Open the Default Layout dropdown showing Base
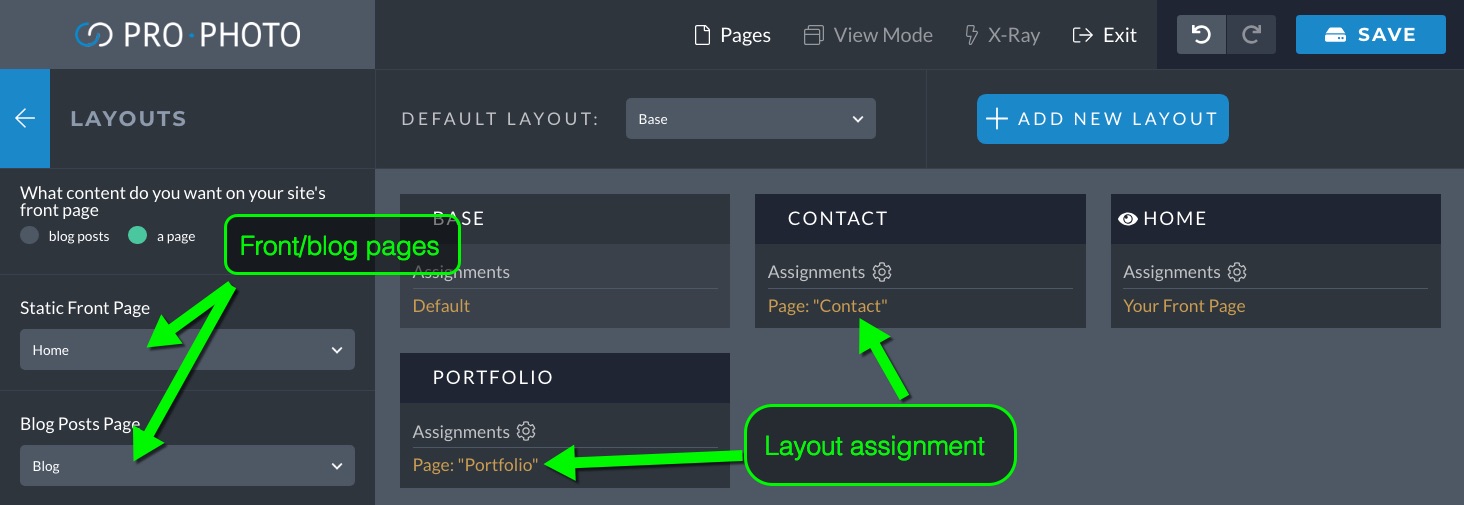The width and height of the screenshot is (1464, 505). (751, 118)
